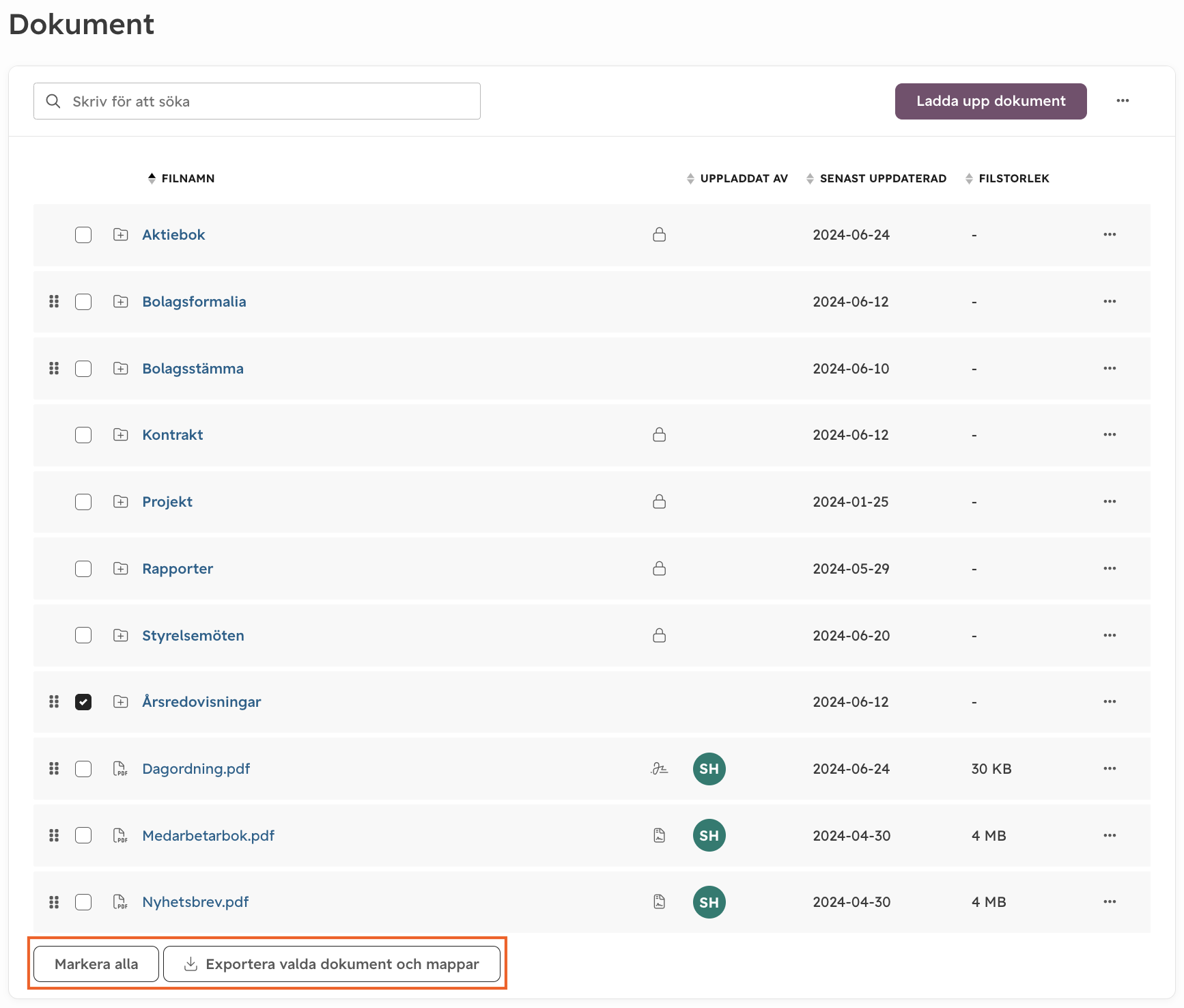This screenshot has height=1008, width=1184.
Task: Uncheck the Årsredovisningar checkbox
Action: click(x=83, y=702)
